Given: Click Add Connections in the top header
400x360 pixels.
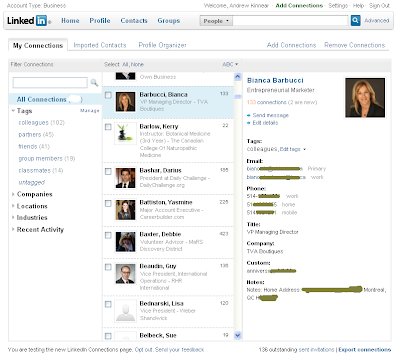Looking at the screenshot, I should pyautogui.click(x=299, y=6).
